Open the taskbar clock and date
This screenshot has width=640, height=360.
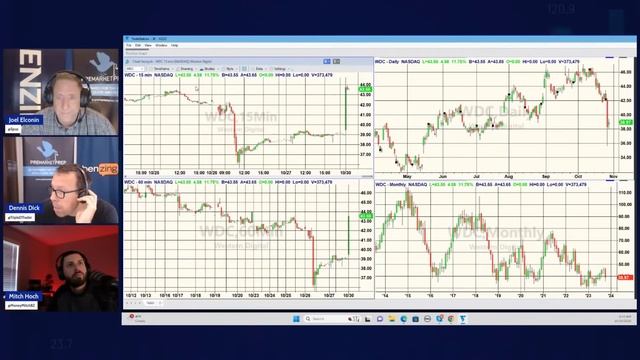tap(624, 319)
